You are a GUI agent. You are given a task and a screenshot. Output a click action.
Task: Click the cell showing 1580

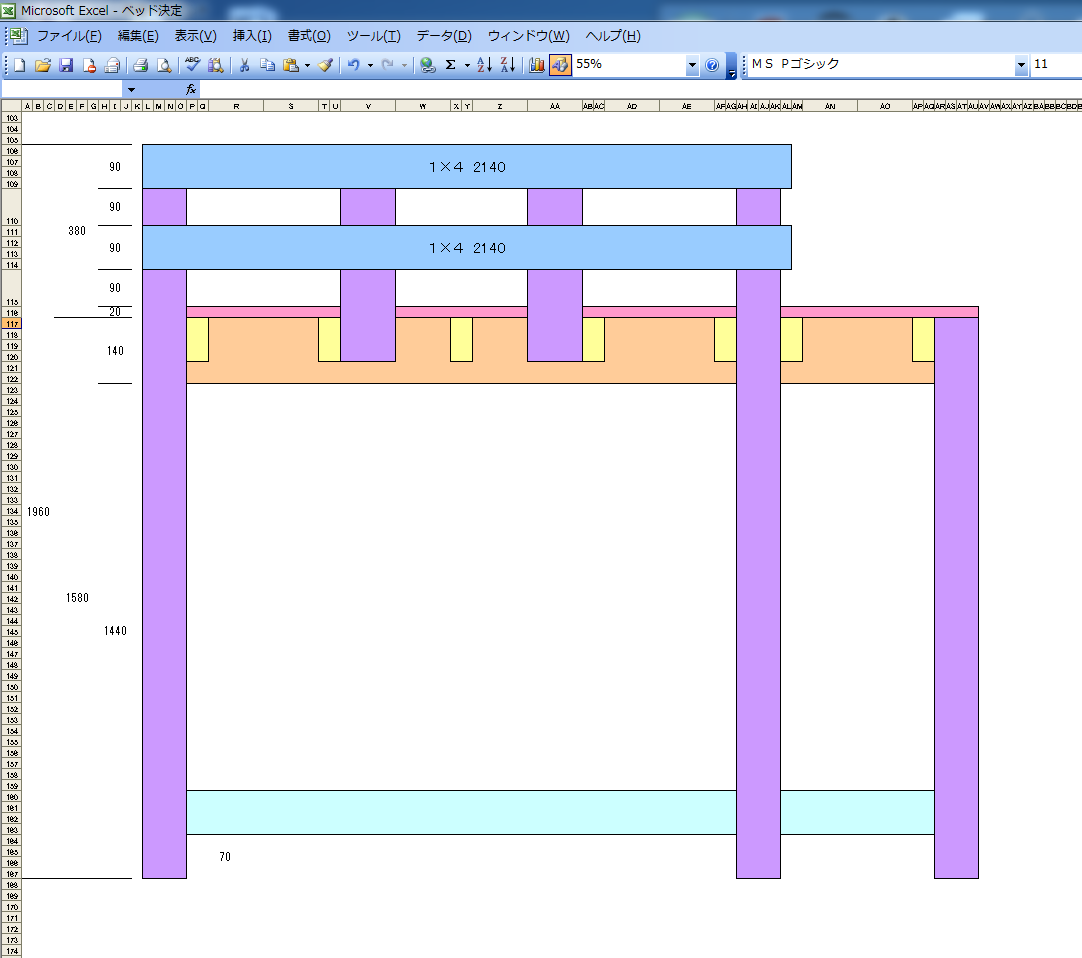click(x=77, y=598)
